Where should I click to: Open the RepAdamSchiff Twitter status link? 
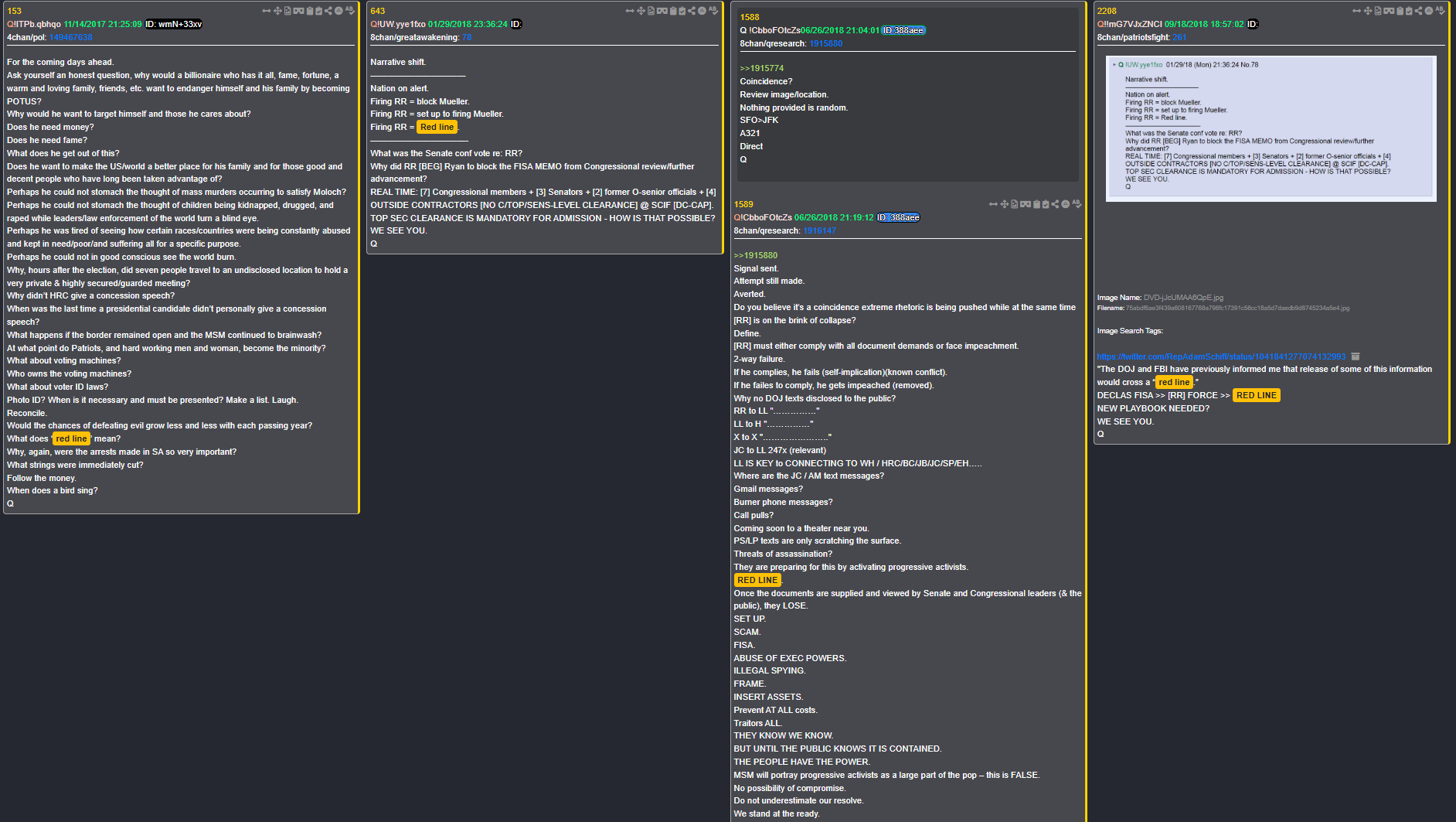[1221, 356]
